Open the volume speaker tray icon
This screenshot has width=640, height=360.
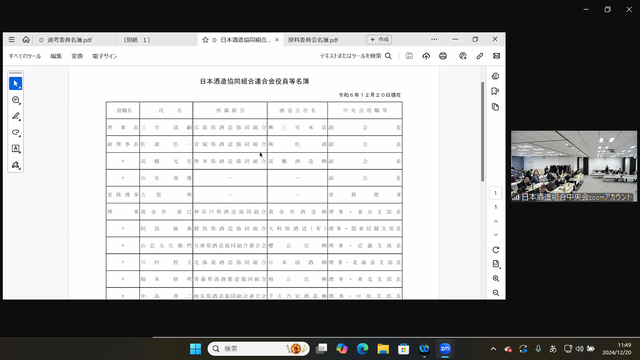(x=580, y=349)
